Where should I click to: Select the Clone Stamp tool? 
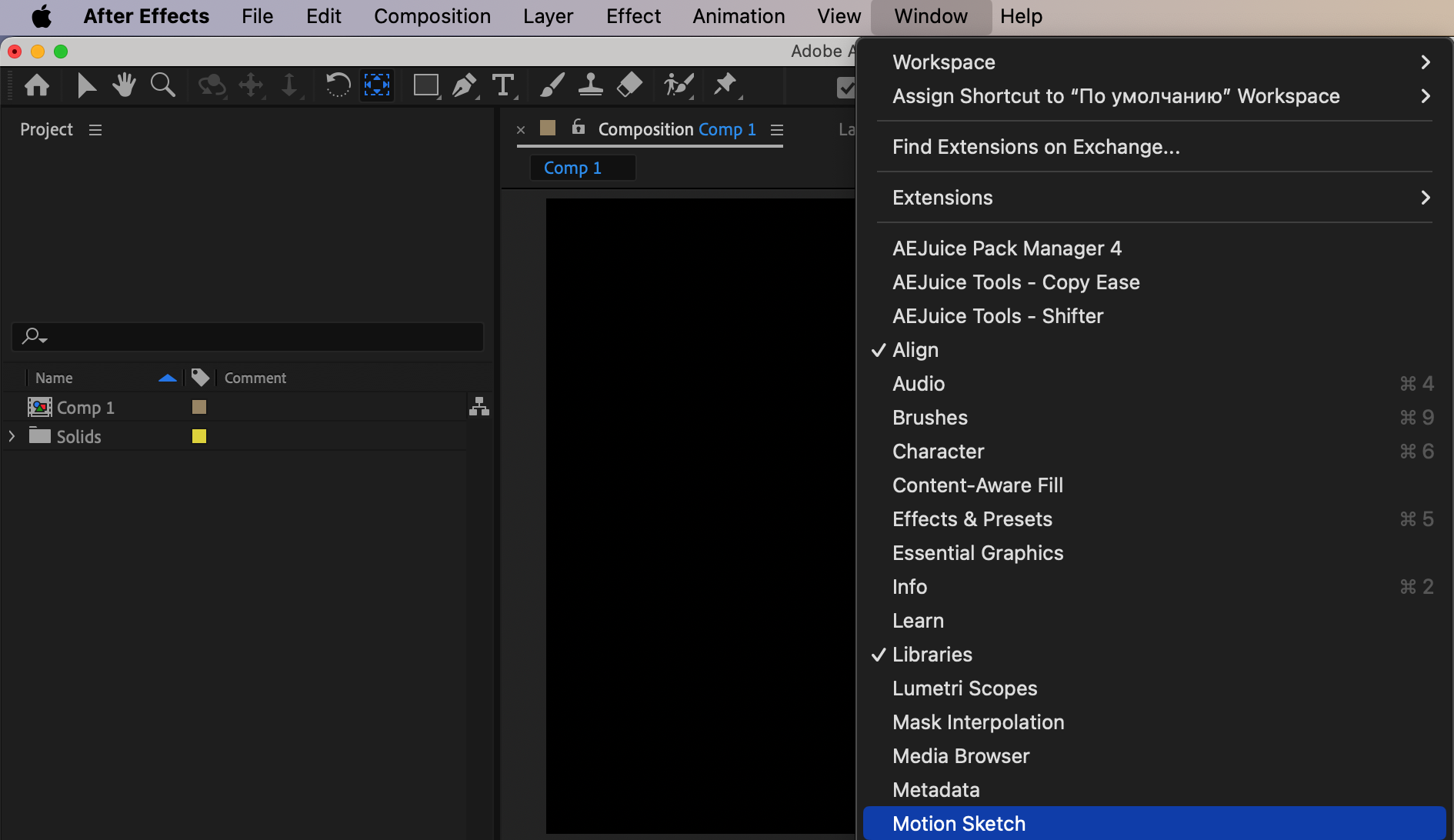[x=591, y=85]
